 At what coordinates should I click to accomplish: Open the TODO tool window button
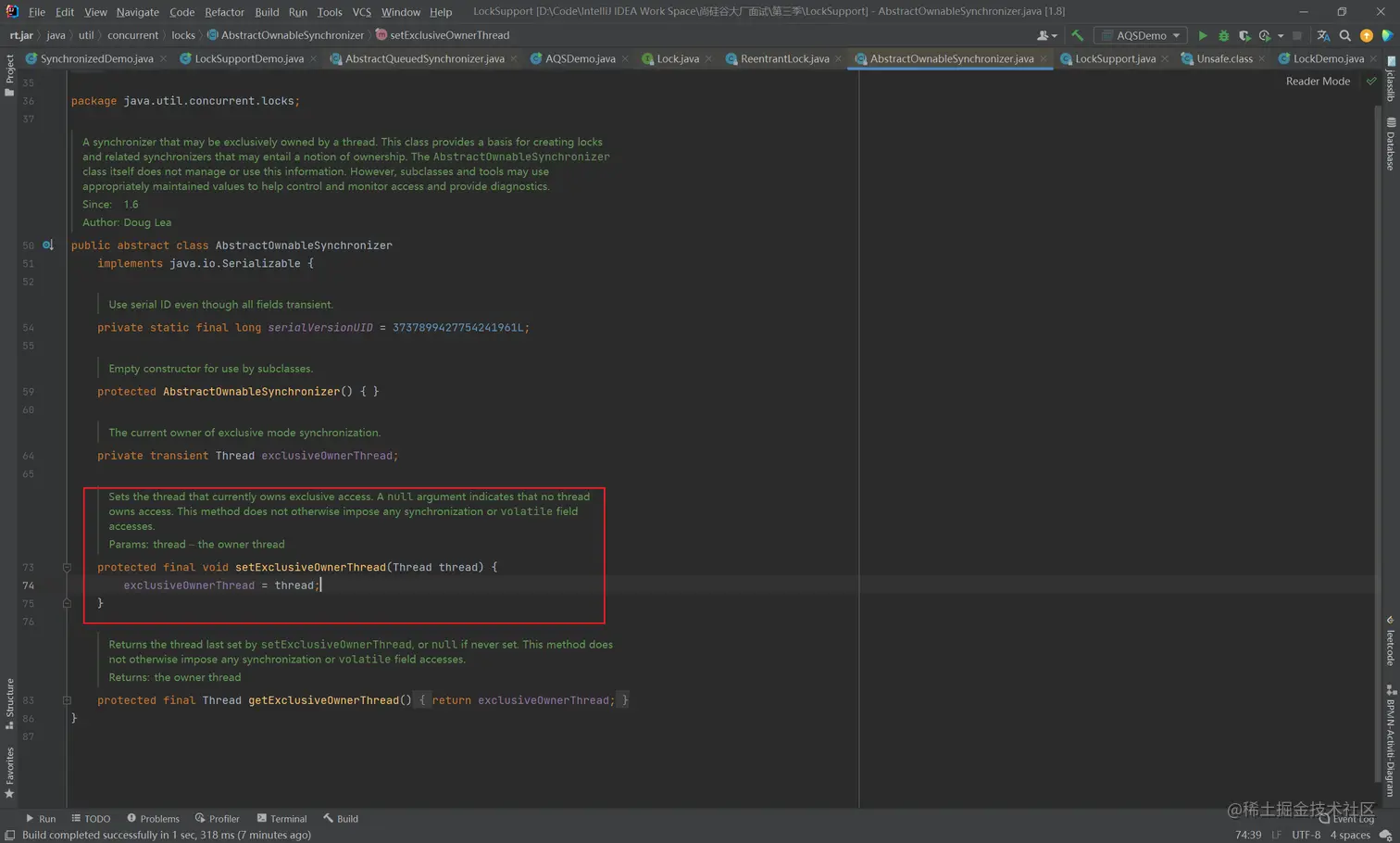(x=91, y=819)
